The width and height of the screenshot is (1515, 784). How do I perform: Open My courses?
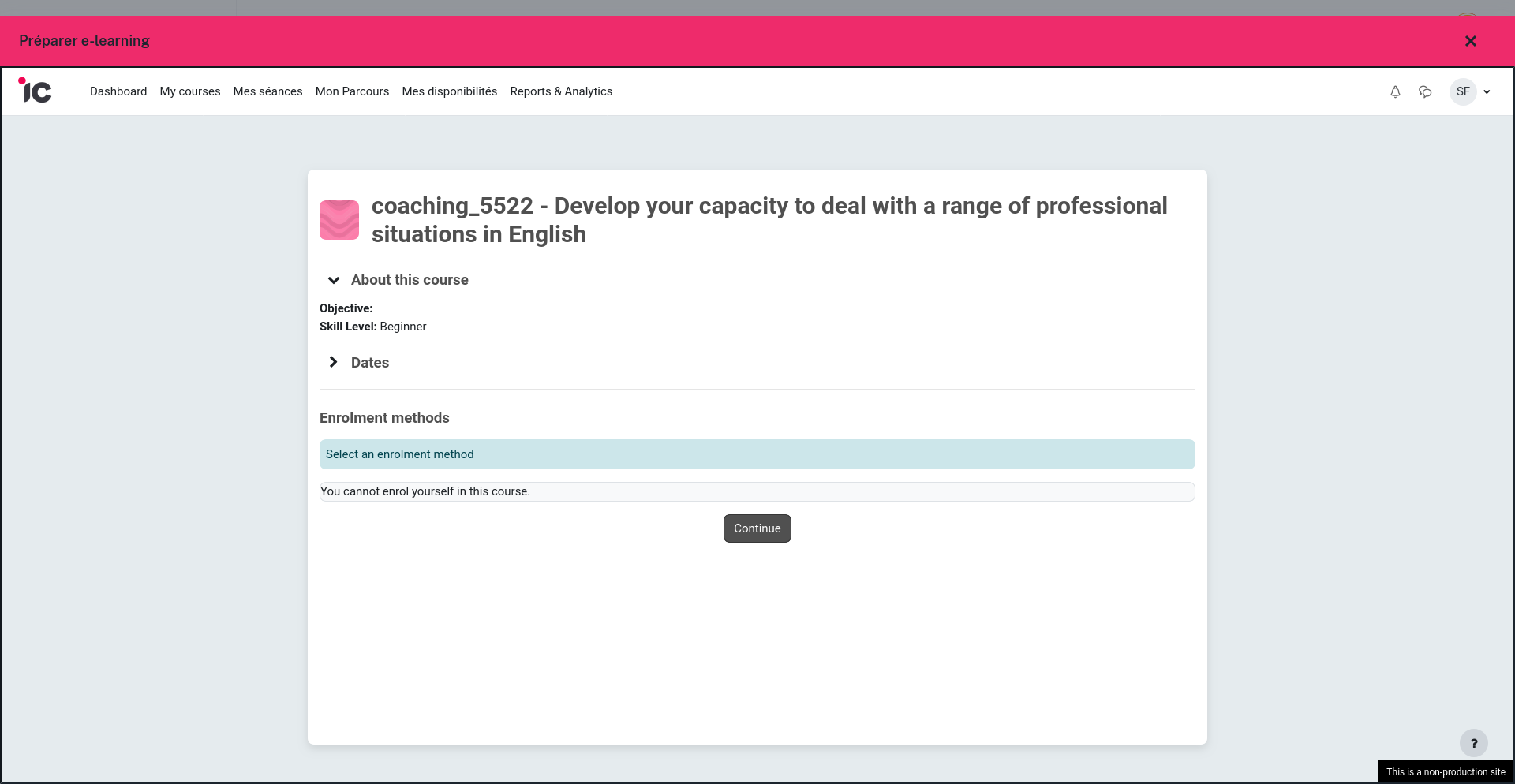click(x=189, y=91)
